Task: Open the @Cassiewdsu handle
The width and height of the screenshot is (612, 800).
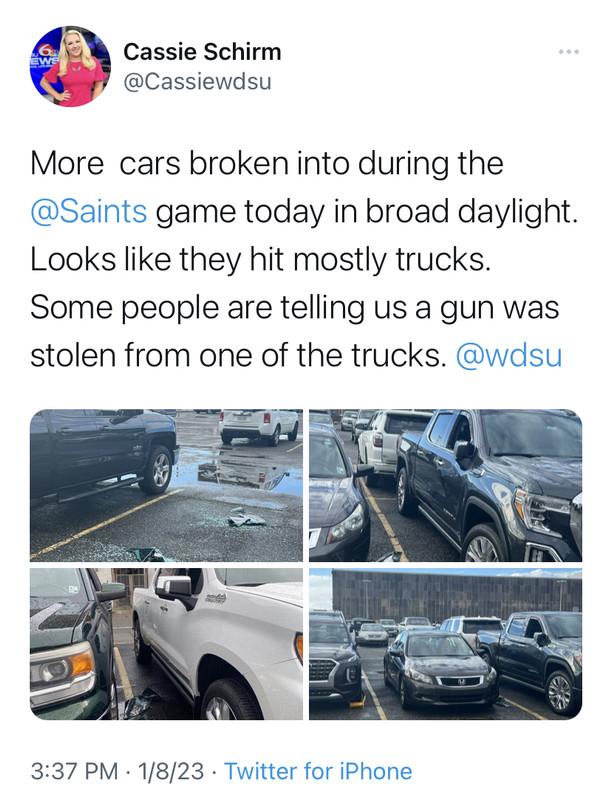Action: point(197,82)
